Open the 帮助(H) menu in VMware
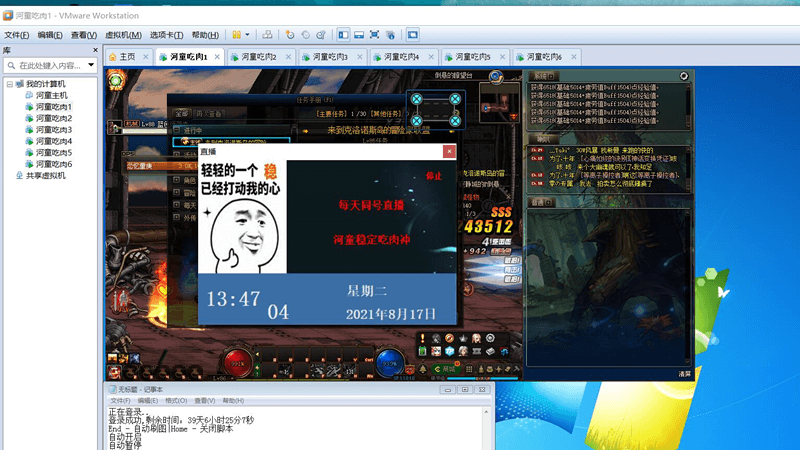This screenshot has height=450, width=800. tap(205, 35)
